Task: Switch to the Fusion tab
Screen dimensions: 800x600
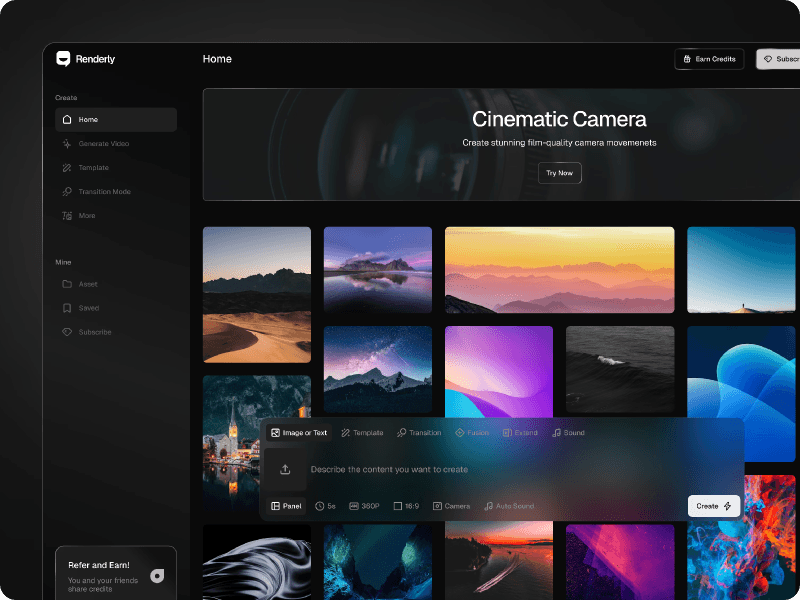Action: [472, 433]
